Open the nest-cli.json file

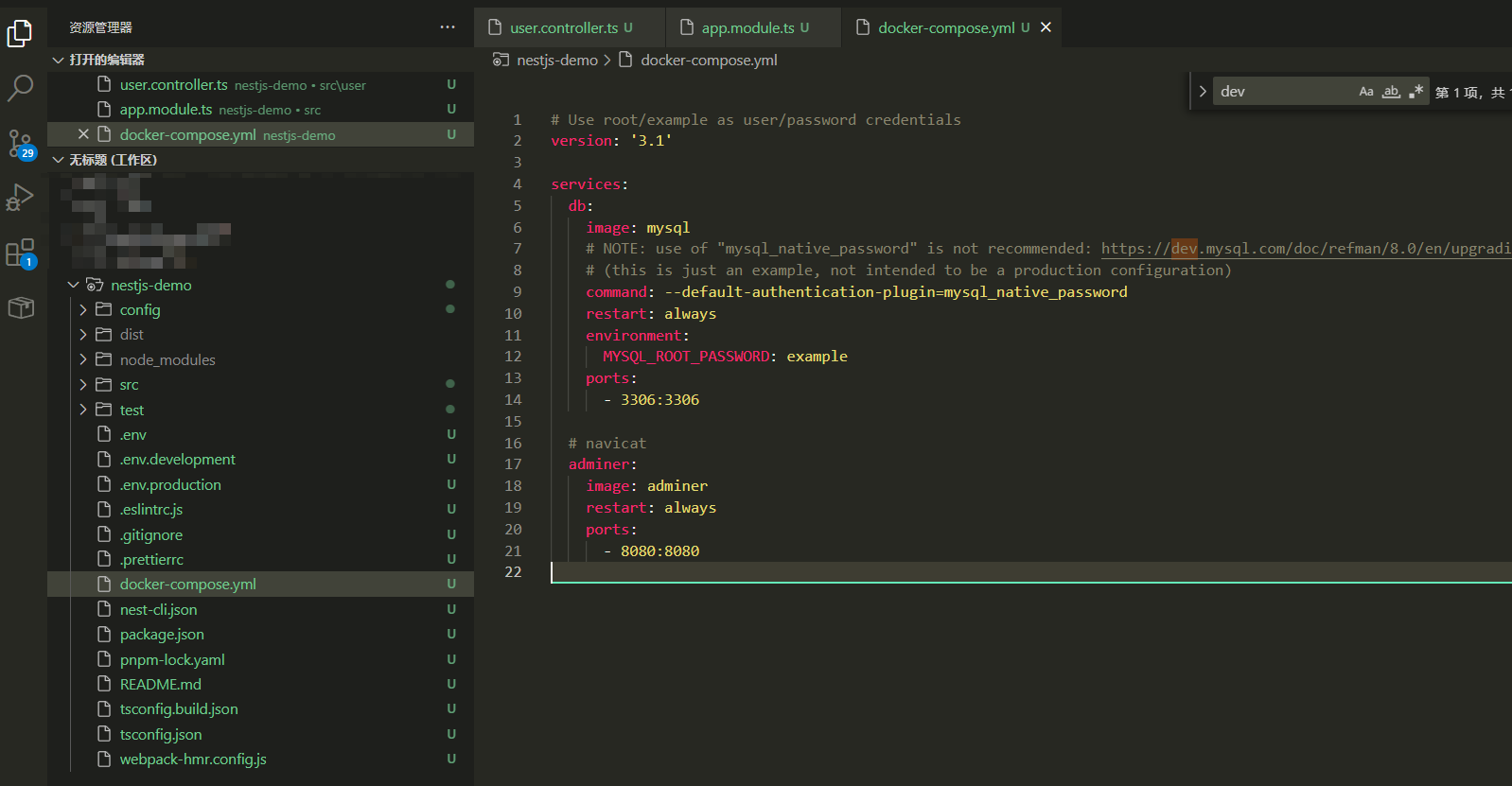(x=260, y=609)
